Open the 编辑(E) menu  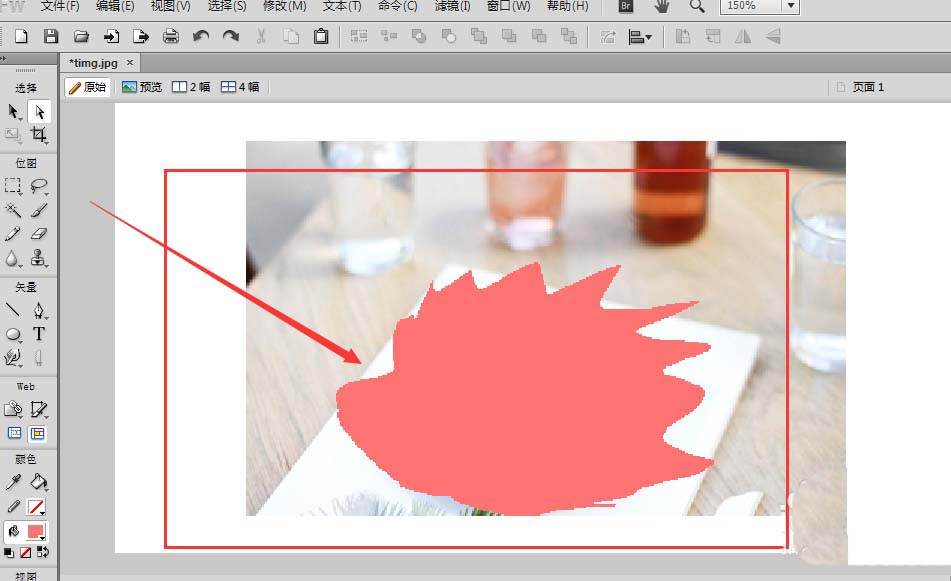[115, 6]
